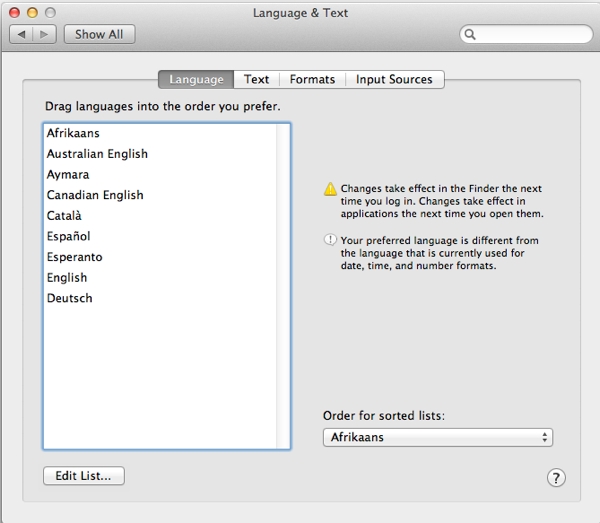The height and width of the screenshot is (523, 600).
Task: Switch to the Text tab
Action: tap(256, 79)
